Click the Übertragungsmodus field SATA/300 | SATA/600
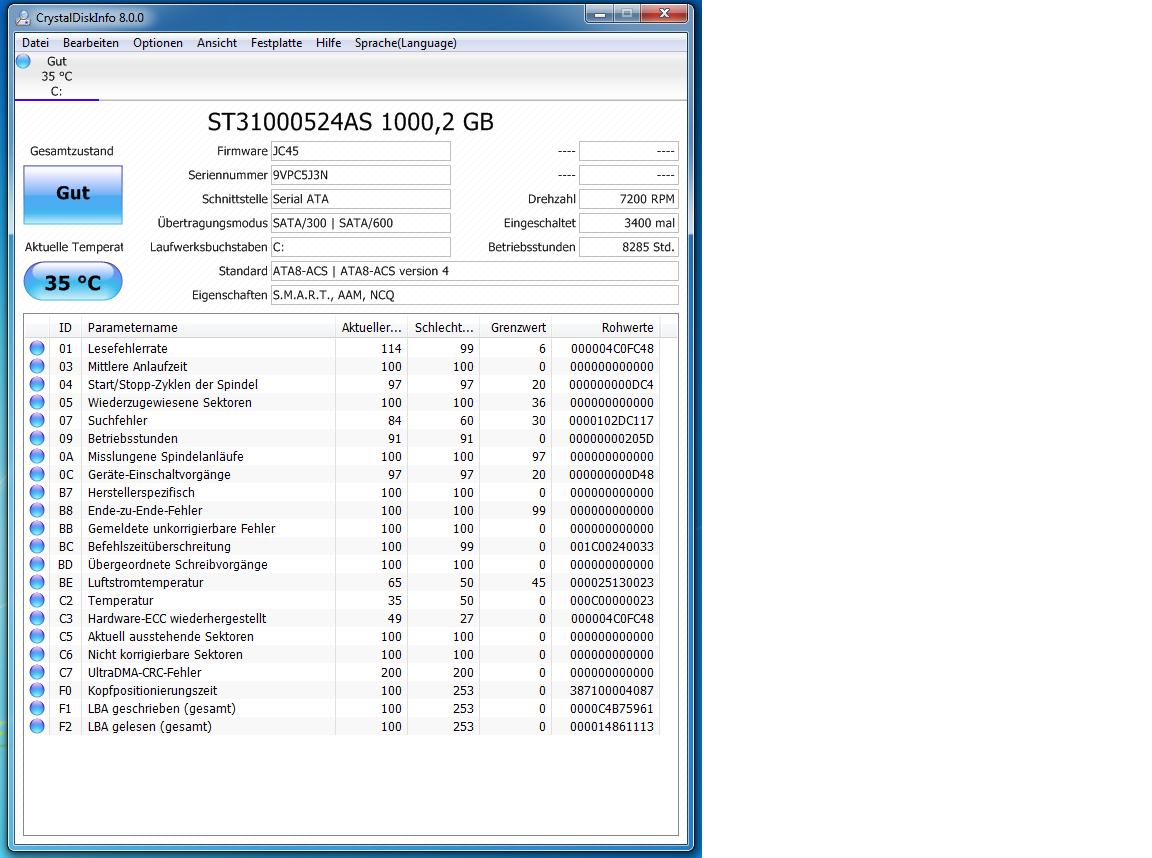This screenshot has width=1152, height=858. click(361, 223)
